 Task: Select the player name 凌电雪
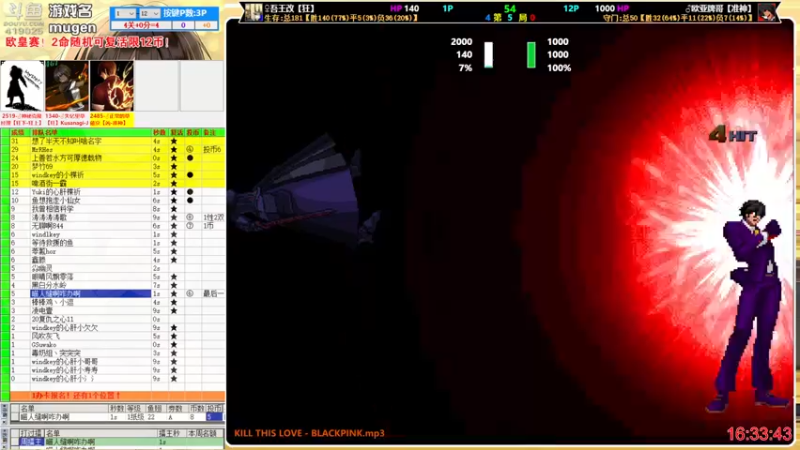42,311
